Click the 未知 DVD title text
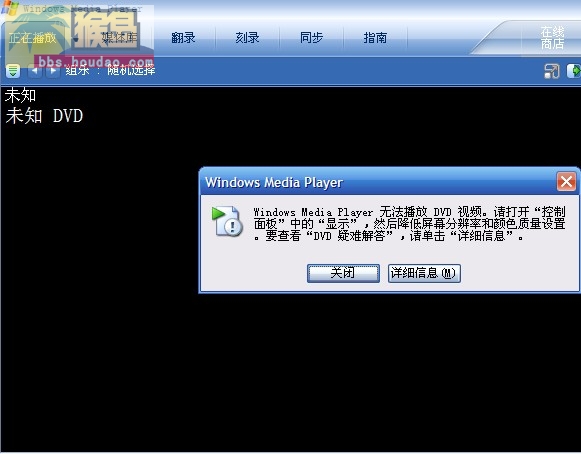This screenshot has height=454, width=581. tap(44, 116)
